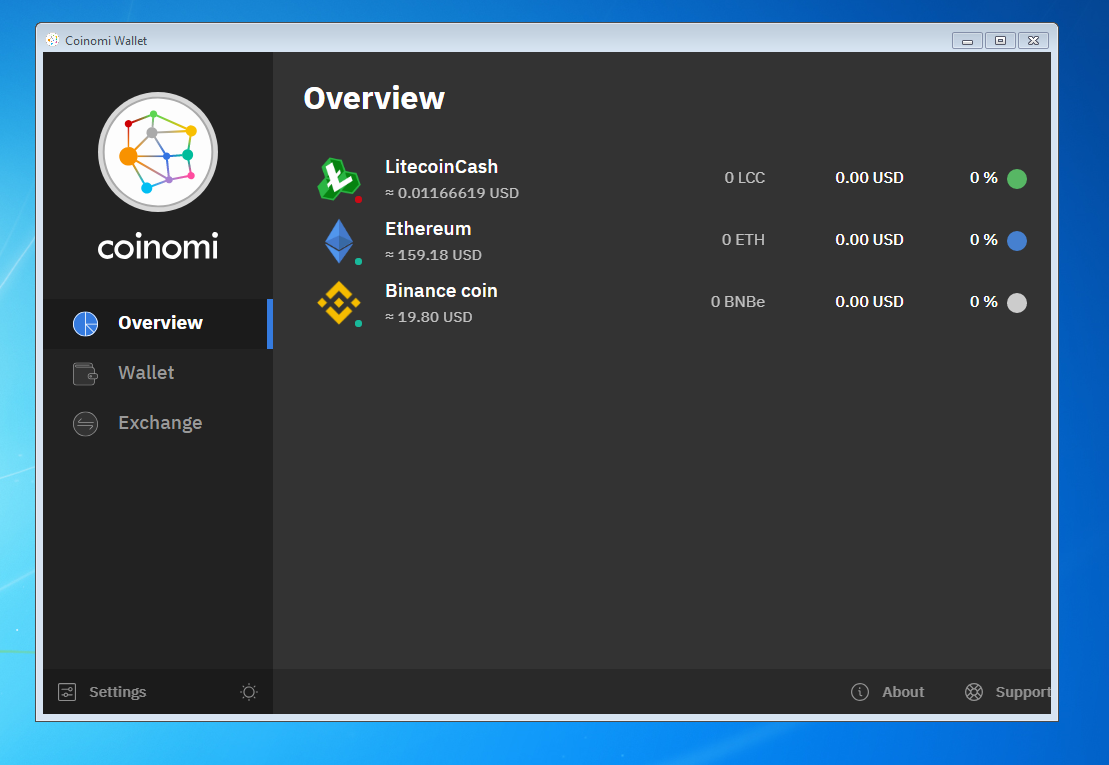This screenshot has width=1109, height=765.
Task: Click the 0 BNBe balance
Action: (738, 302)
